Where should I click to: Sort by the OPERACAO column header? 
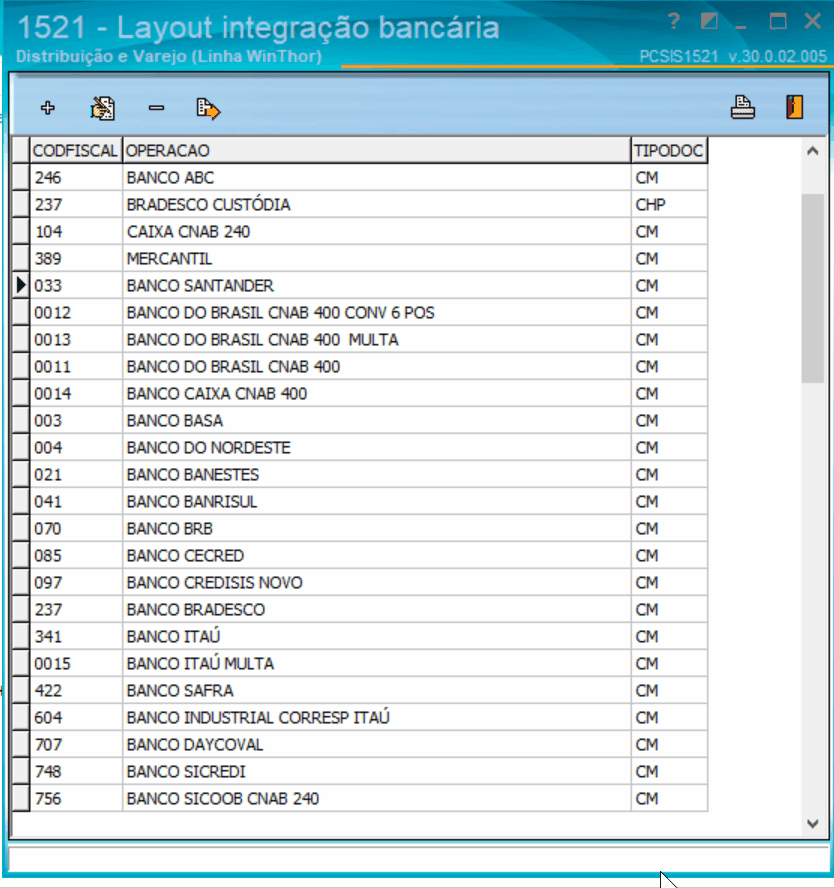coord(377,151)
